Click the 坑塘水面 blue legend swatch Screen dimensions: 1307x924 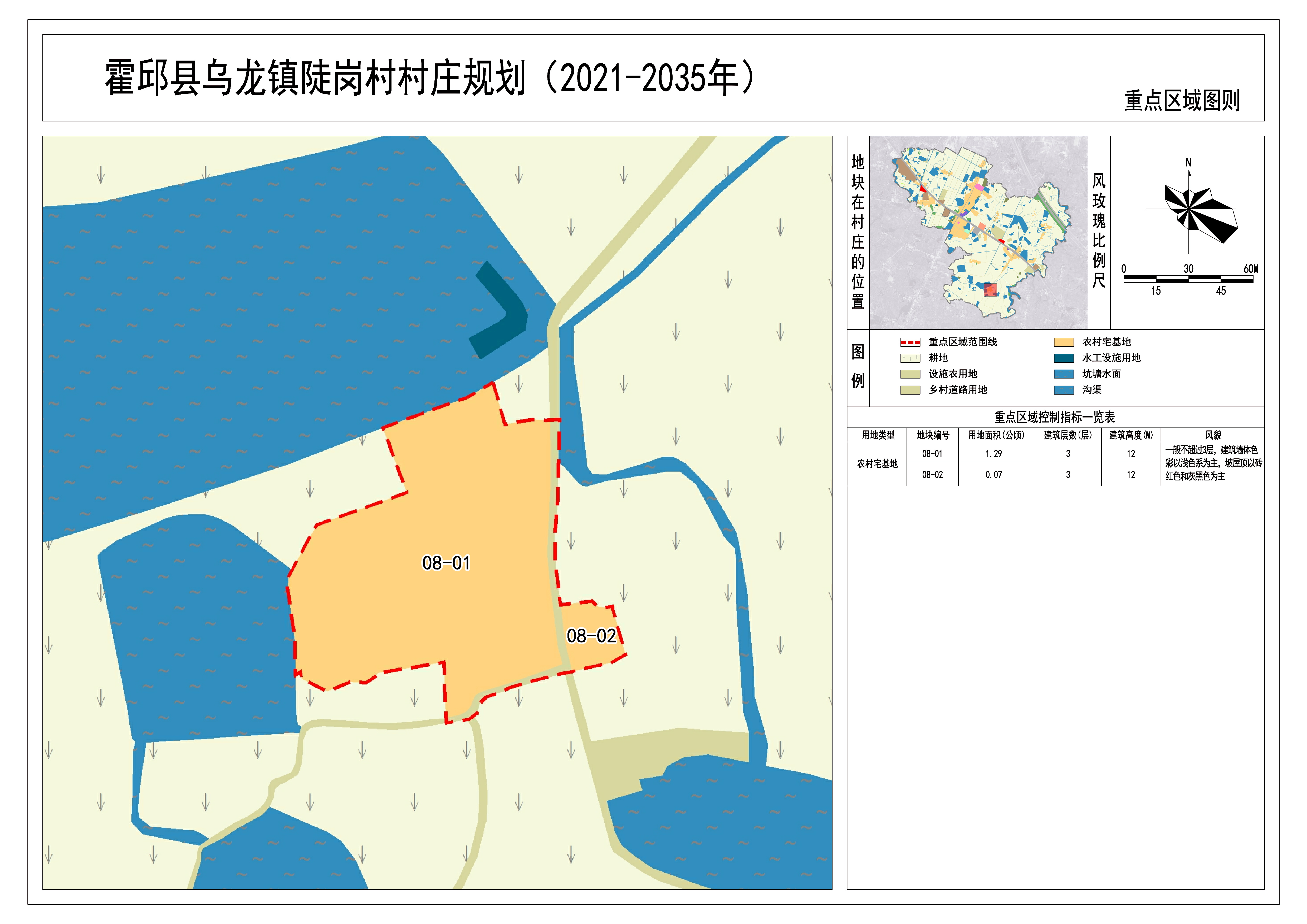pos(1063,374)
